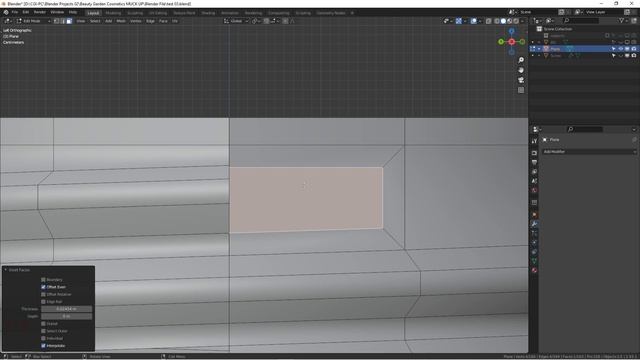Open viewport shading options dropdown arrow

(x=522, y=21)
